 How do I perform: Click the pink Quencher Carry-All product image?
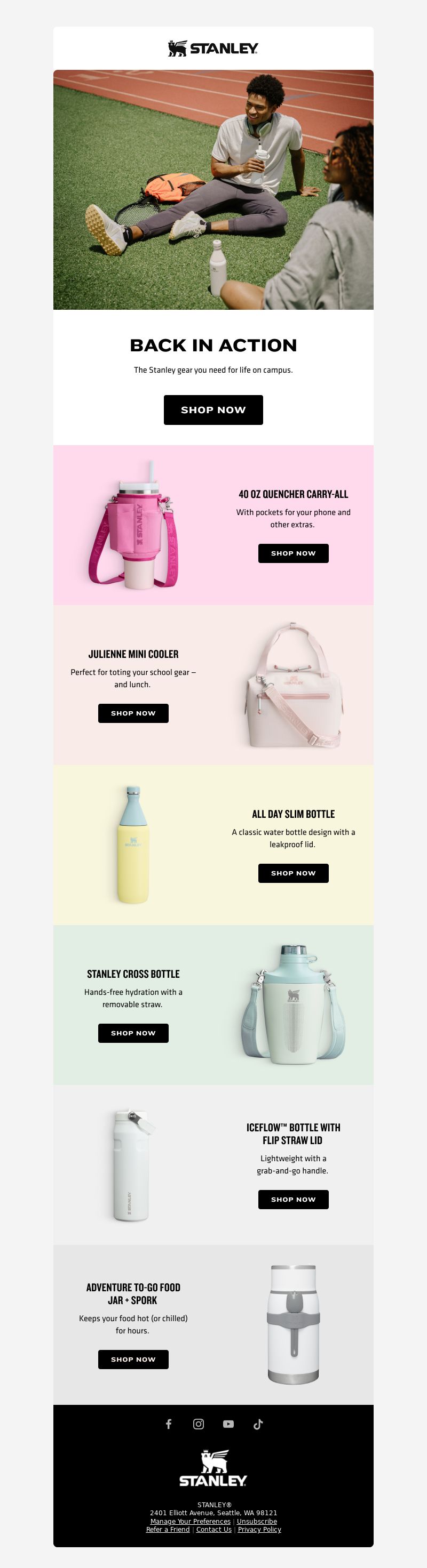pyautogui.click(x=133, y=525)
